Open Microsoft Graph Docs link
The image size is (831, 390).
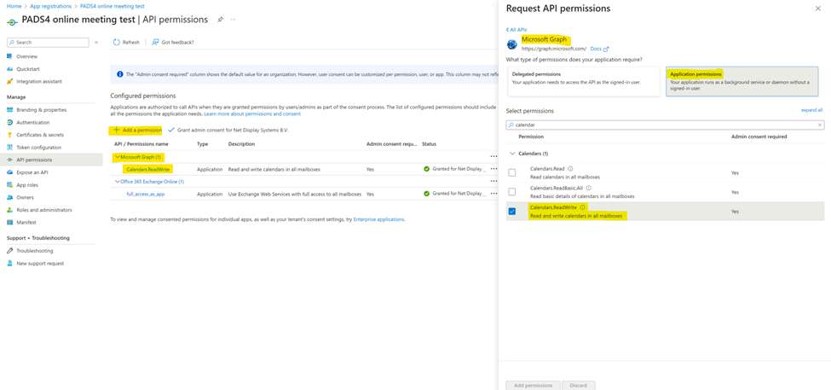(x=599, y=49)
